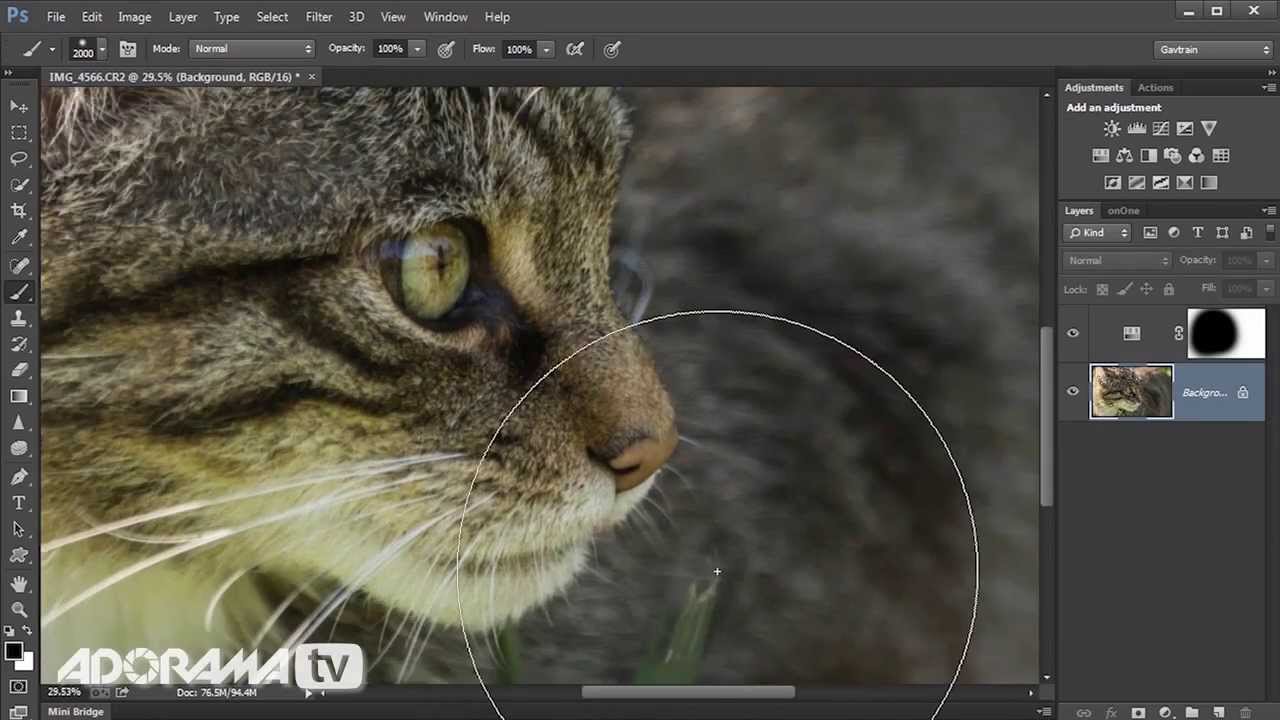Toggle lock image pixels
The height and width of the screenshot is (720, 1280).
(x=1124, y=289)
